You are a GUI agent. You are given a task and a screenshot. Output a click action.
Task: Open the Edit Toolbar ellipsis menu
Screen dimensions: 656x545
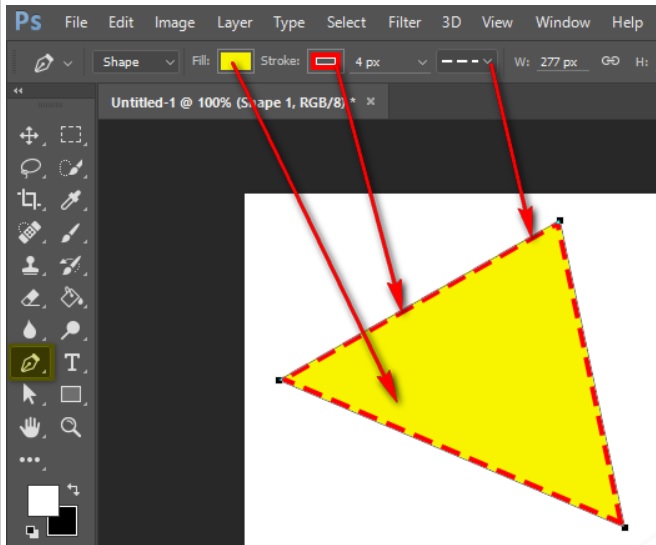point(29,460)
